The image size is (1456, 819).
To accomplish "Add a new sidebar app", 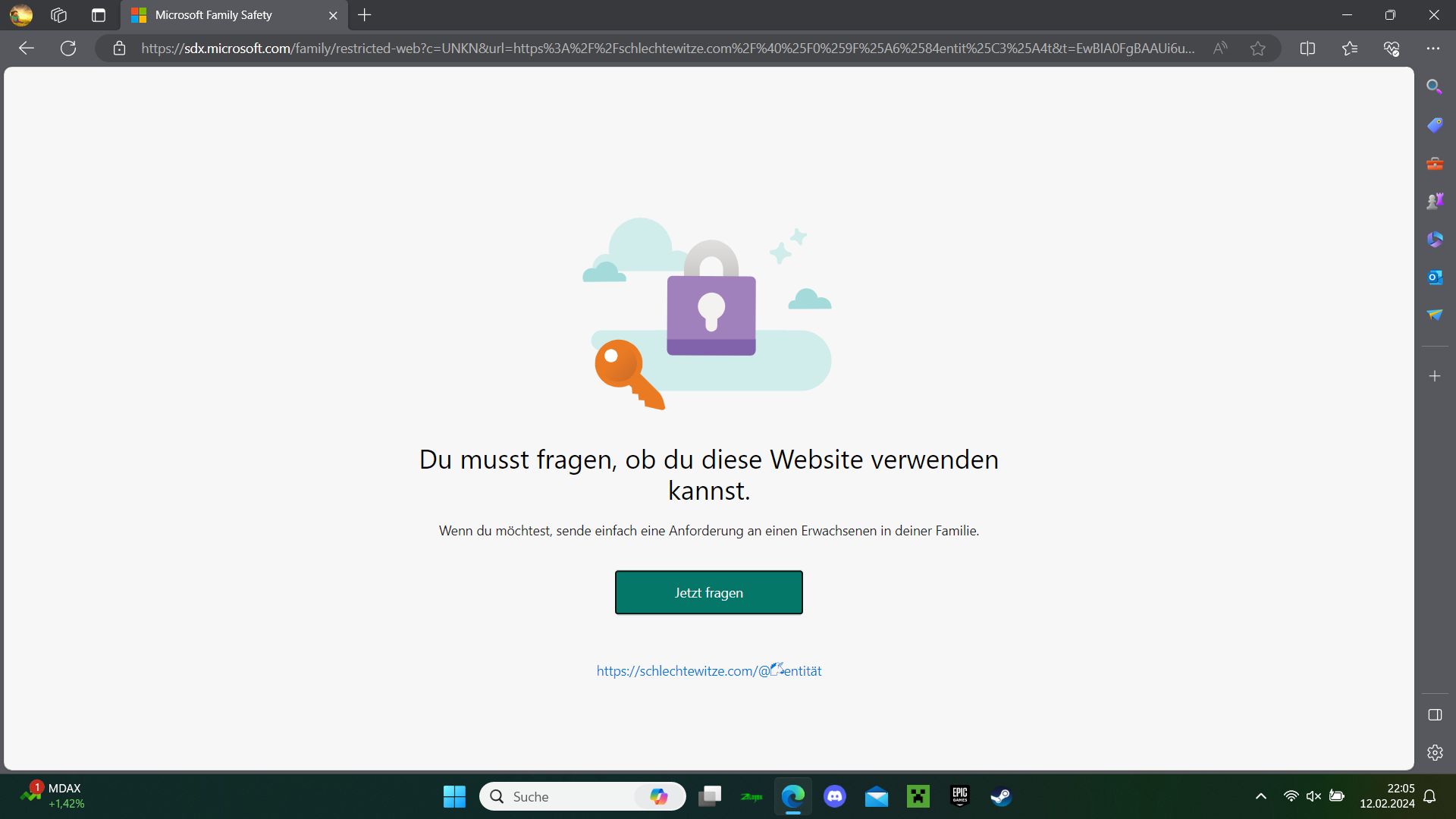I will point(1434,376).
